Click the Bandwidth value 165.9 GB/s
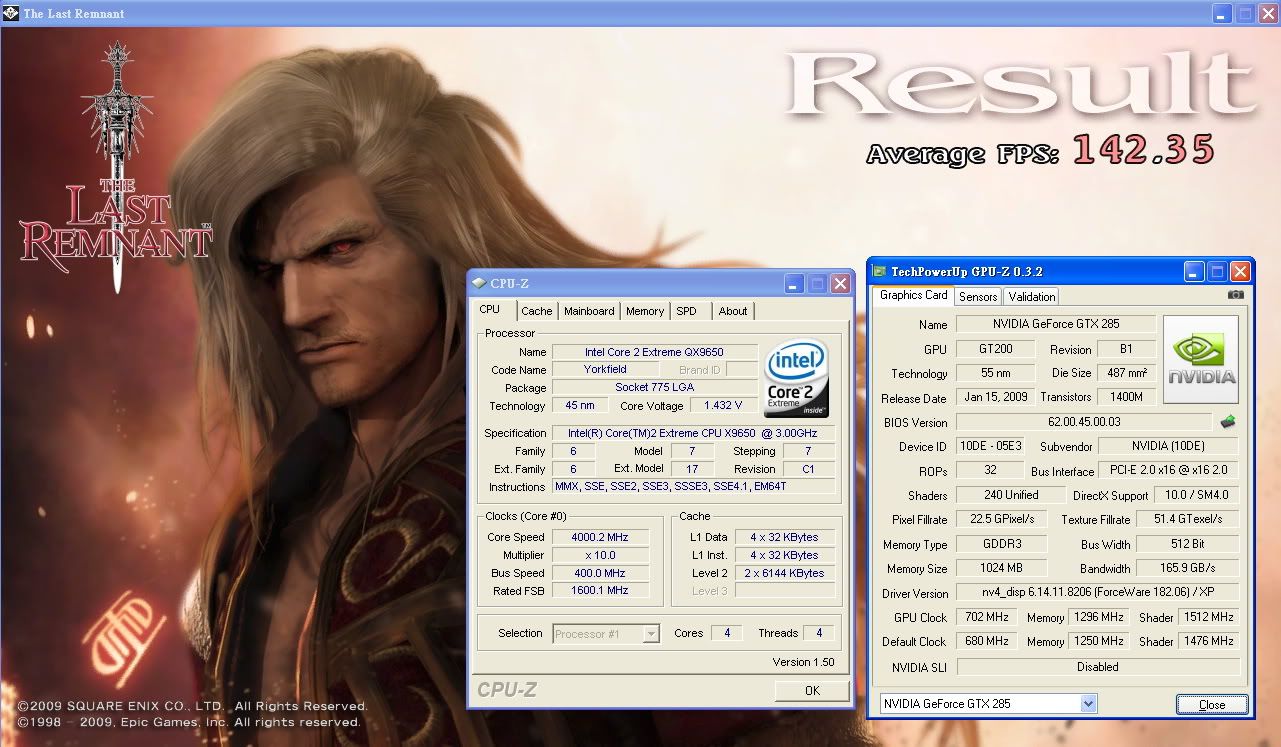The image size is (1281, 747). [x=1187, y=568]
